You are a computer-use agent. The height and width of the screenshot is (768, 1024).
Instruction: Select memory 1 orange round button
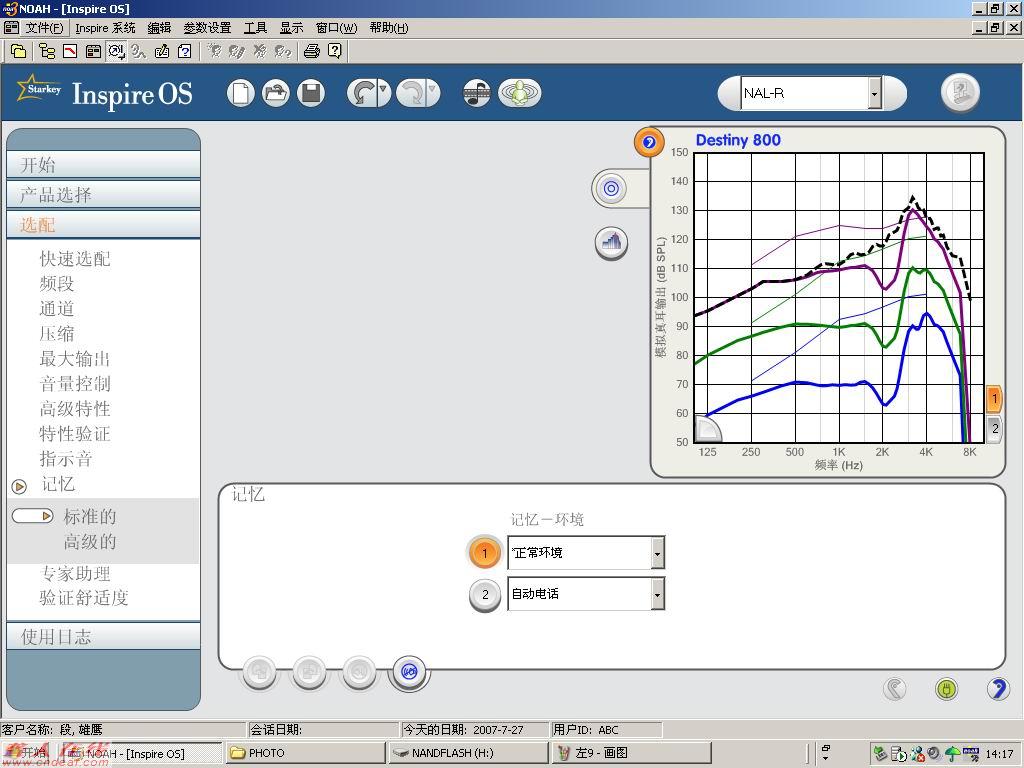pyautogui.click(x=485, y=553)
